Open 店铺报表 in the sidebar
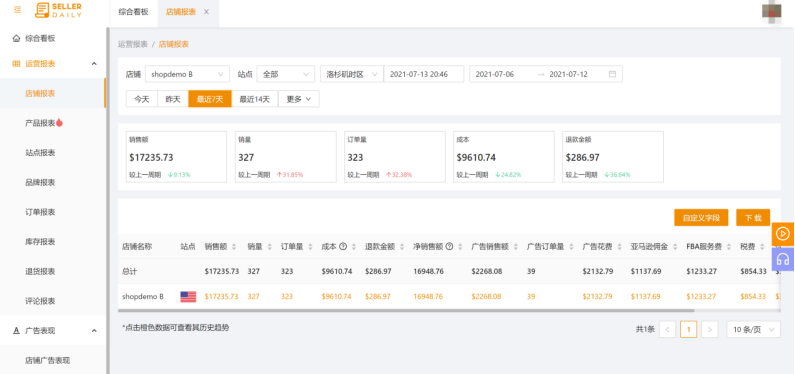795x374 pixels. click(x=53, y=93)
